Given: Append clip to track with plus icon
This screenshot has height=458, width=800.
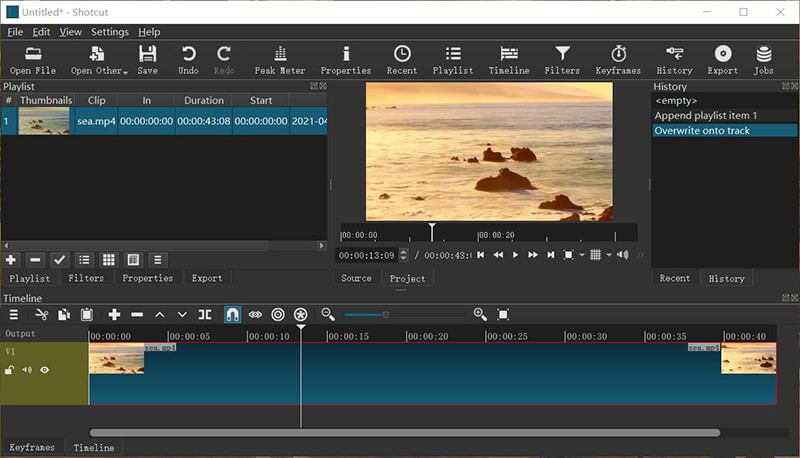Looking at the screenshot, I should click(114, 315).
